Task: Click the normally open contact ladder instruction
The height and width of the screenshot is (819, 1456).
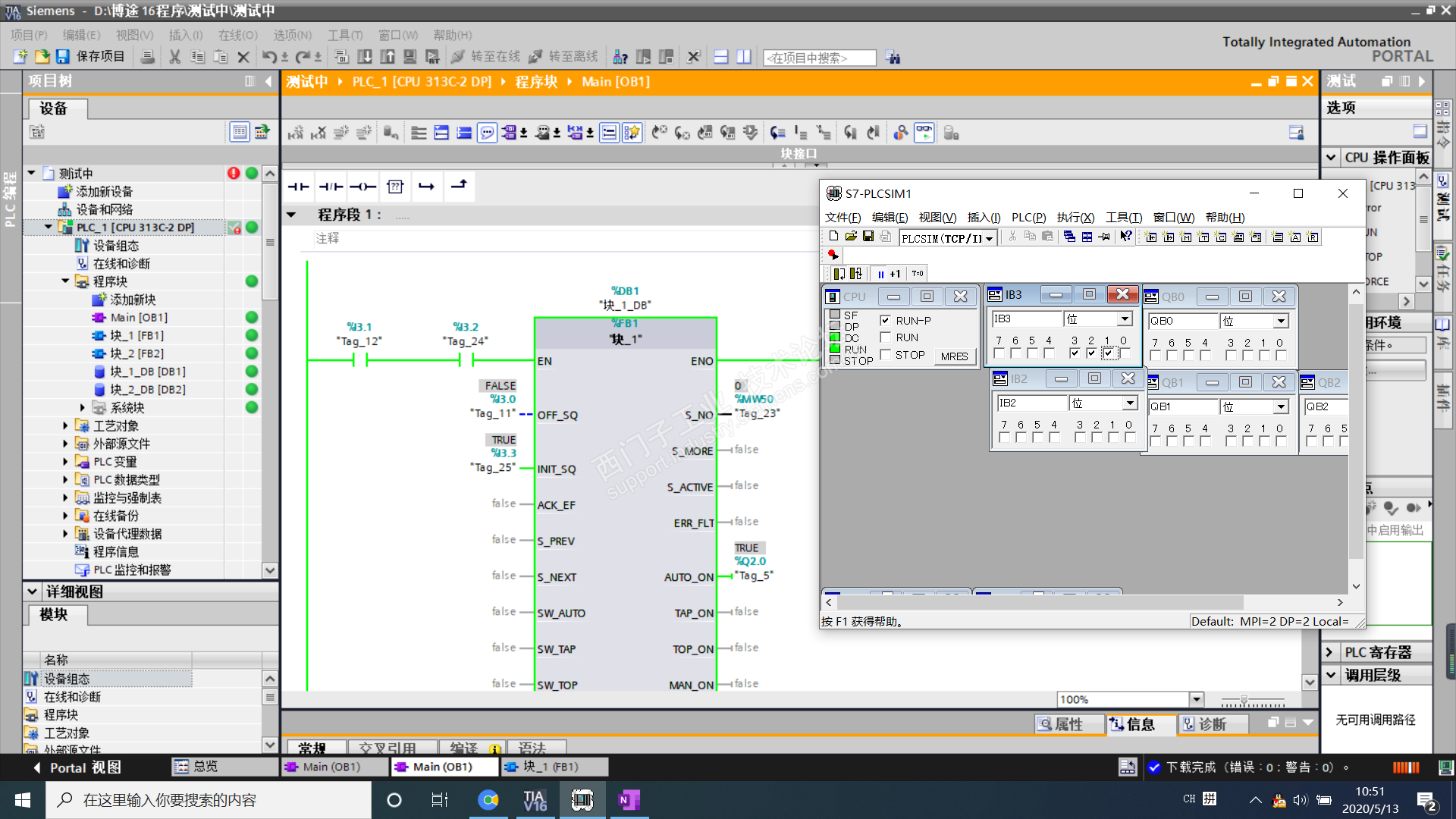Action: [x=298, y=187]
